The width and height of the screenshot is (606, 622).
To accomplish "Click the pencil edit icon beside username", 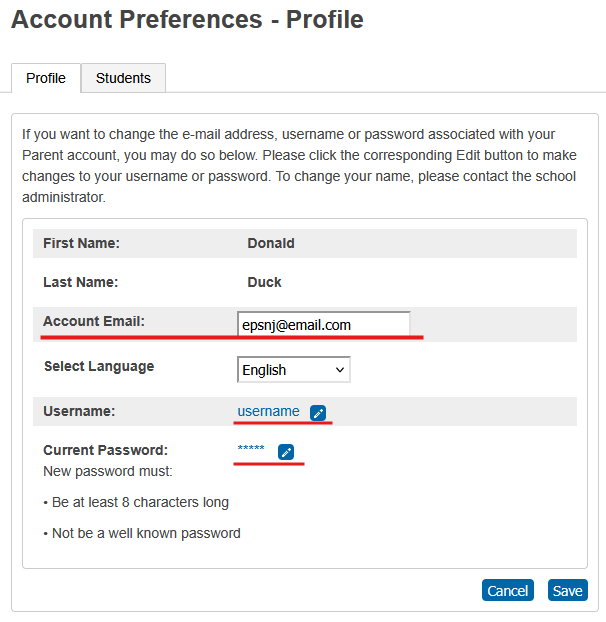I will [x=318, y=413].
